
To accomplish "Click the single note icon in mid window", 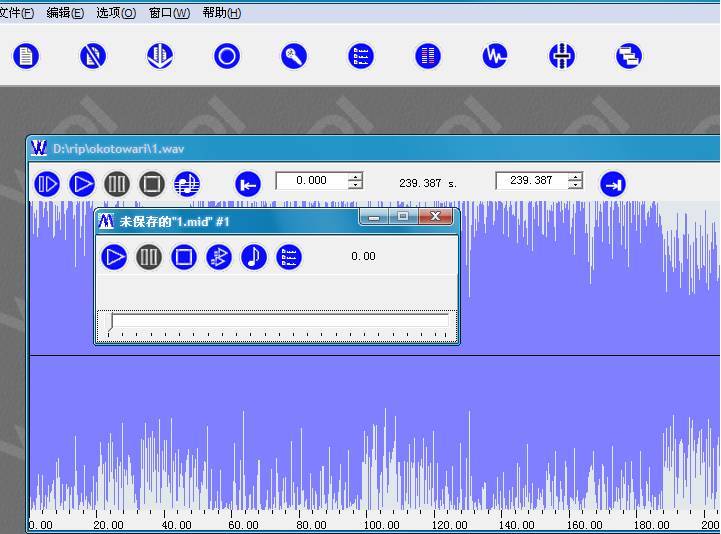I will (x=254, y=257).
